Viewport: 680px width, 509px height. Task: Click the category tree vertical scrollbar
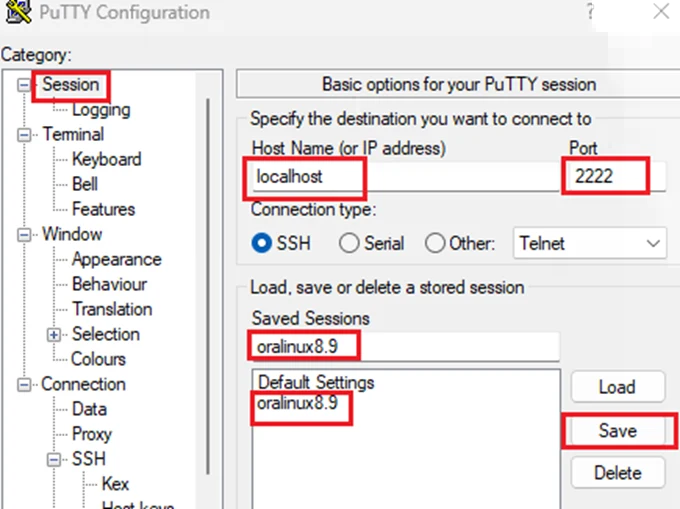[x=208, y=286]
